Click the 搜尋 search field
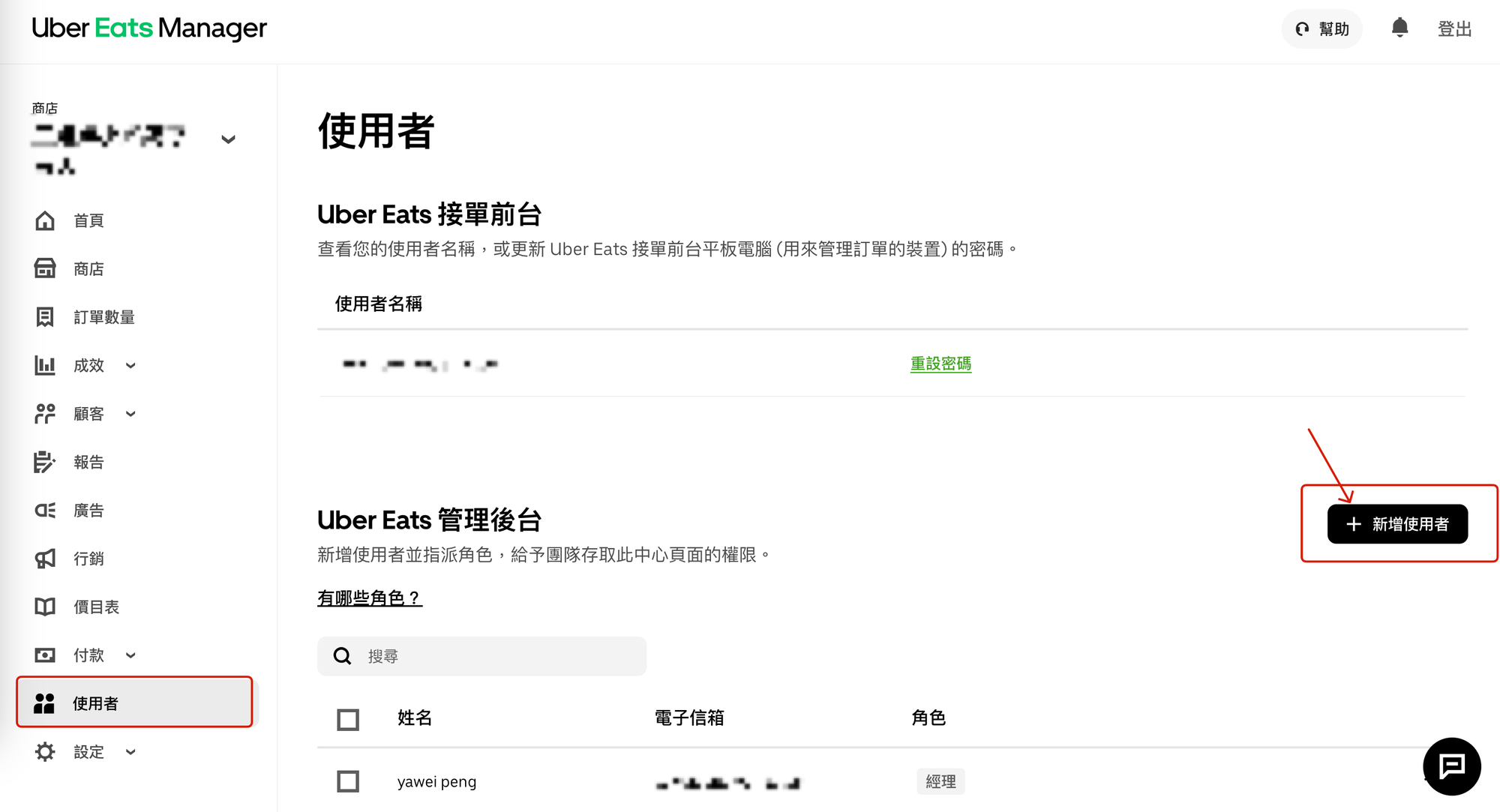The height and width of the screenshot is (812, 1500). click(x=481, y=655)
